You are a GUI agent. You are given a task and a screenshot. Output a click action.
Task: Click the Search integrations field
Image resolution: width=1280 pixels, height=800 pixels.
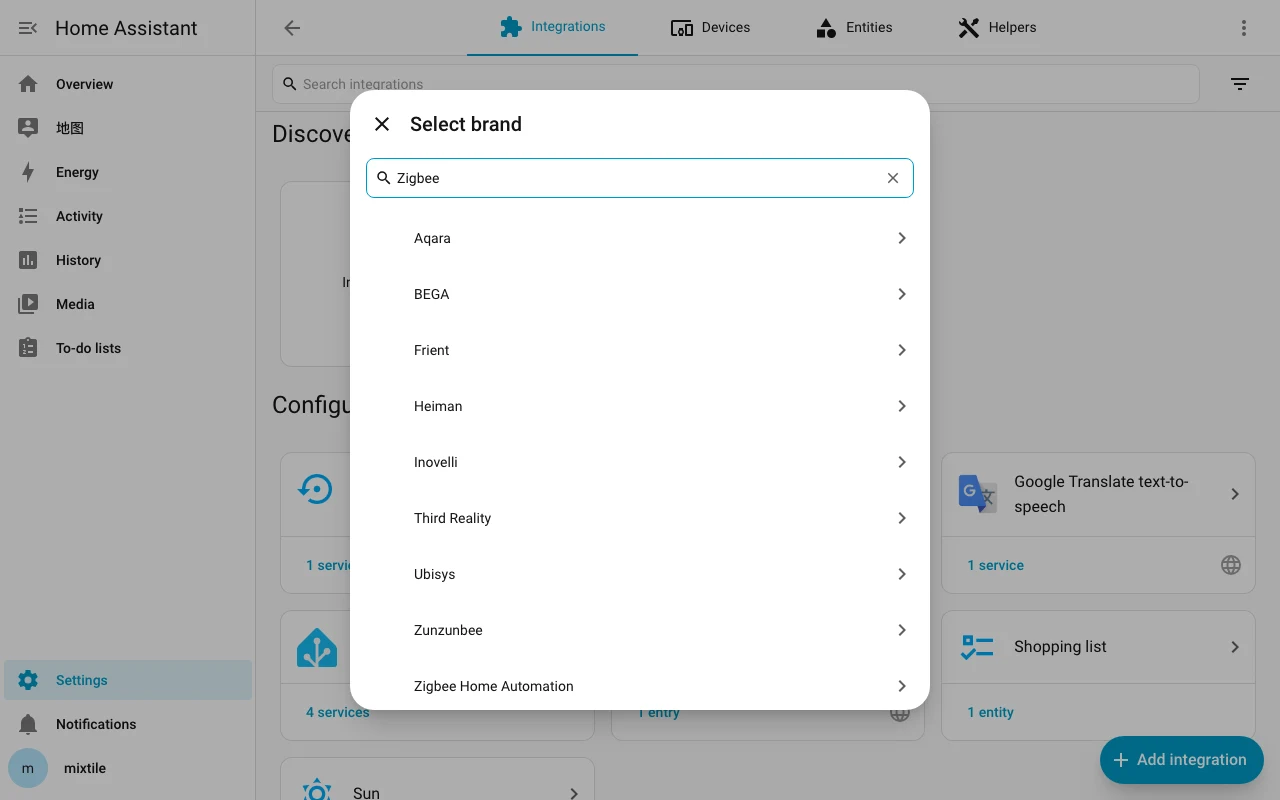coord(736,84)
